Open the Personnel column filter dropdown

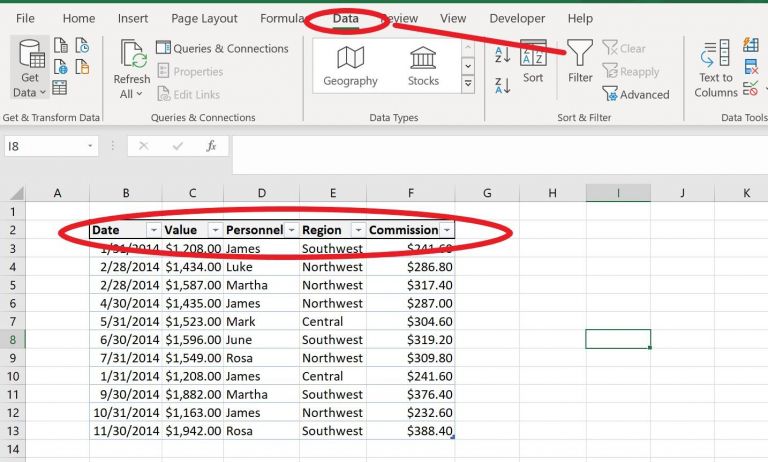click(x=290, y=230)
